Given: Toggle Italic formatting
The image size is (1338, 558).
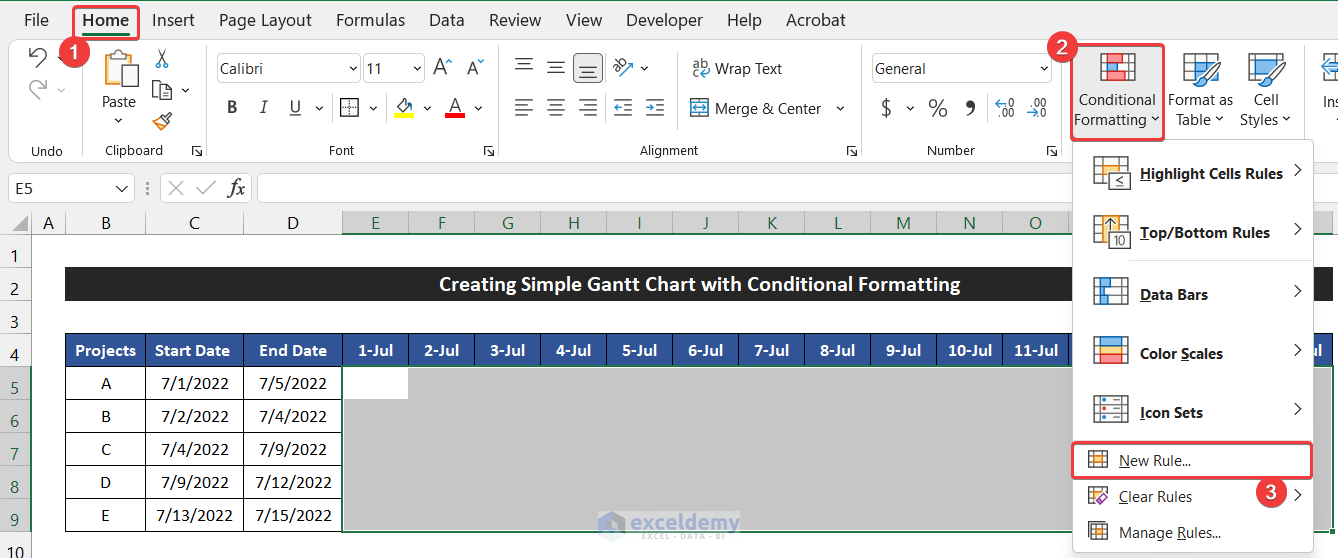Looking at the screenshot, I should point(264,108).
